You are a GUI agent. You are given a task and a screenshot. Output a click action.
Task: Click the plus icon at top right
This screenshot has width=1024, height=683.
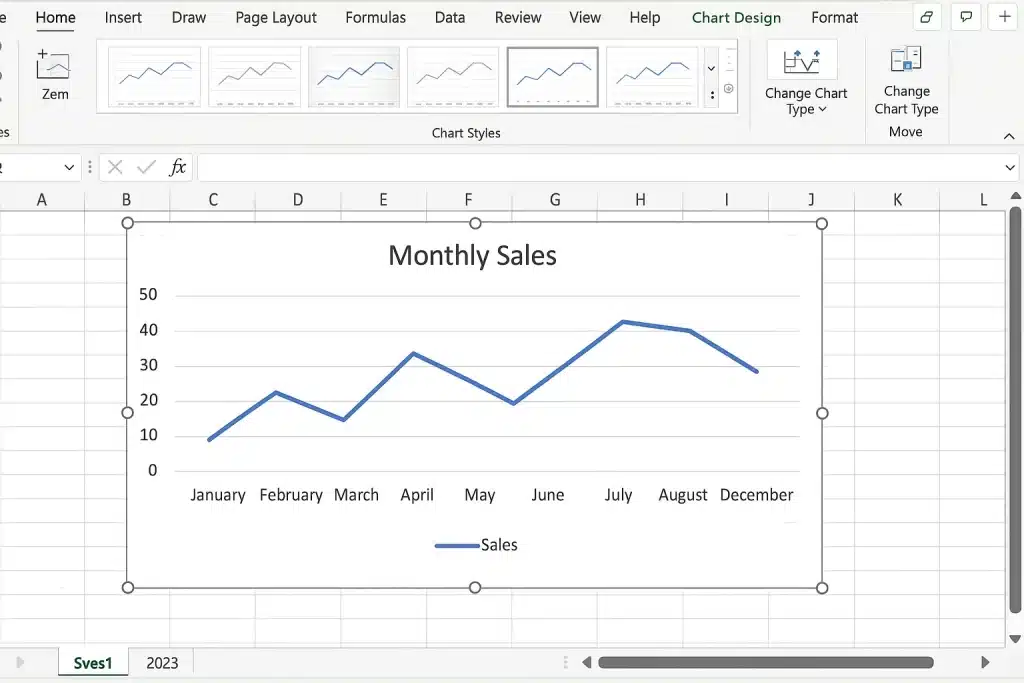click(1004, 17)
